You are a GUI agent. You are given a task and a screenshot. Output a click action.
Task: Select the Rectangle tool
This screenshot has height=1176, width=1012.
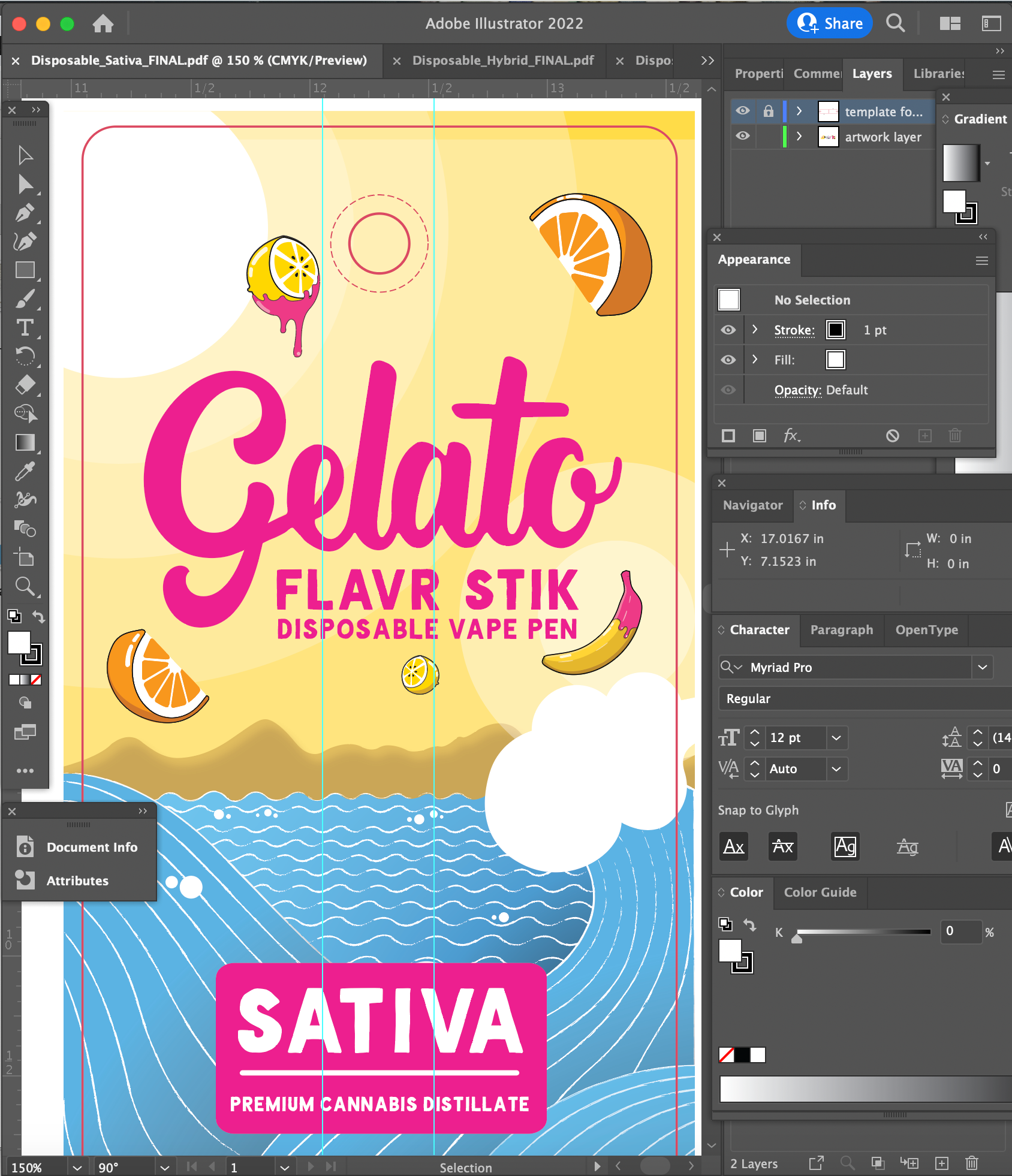[x=25, y=270]
